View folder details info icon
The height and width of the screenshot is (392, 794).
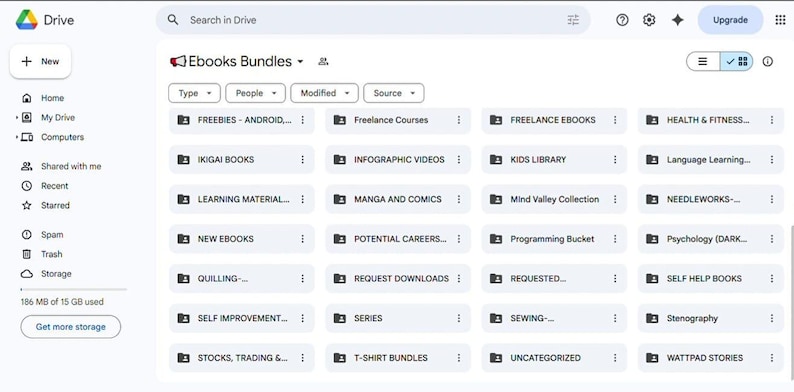768,61
